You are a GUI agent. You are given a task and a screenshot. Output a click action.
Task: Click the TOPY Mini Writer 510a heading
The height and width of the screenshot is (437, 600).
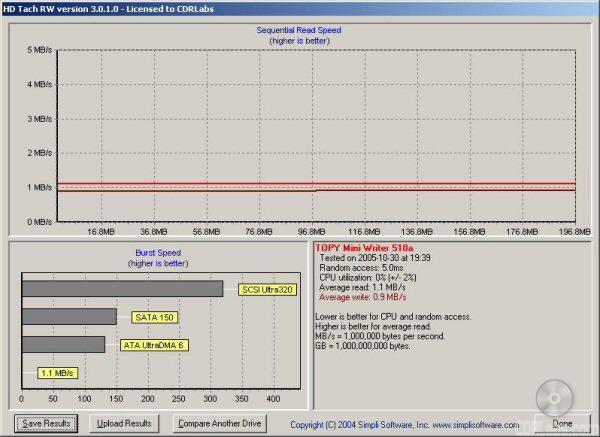[x=363, y=246]
